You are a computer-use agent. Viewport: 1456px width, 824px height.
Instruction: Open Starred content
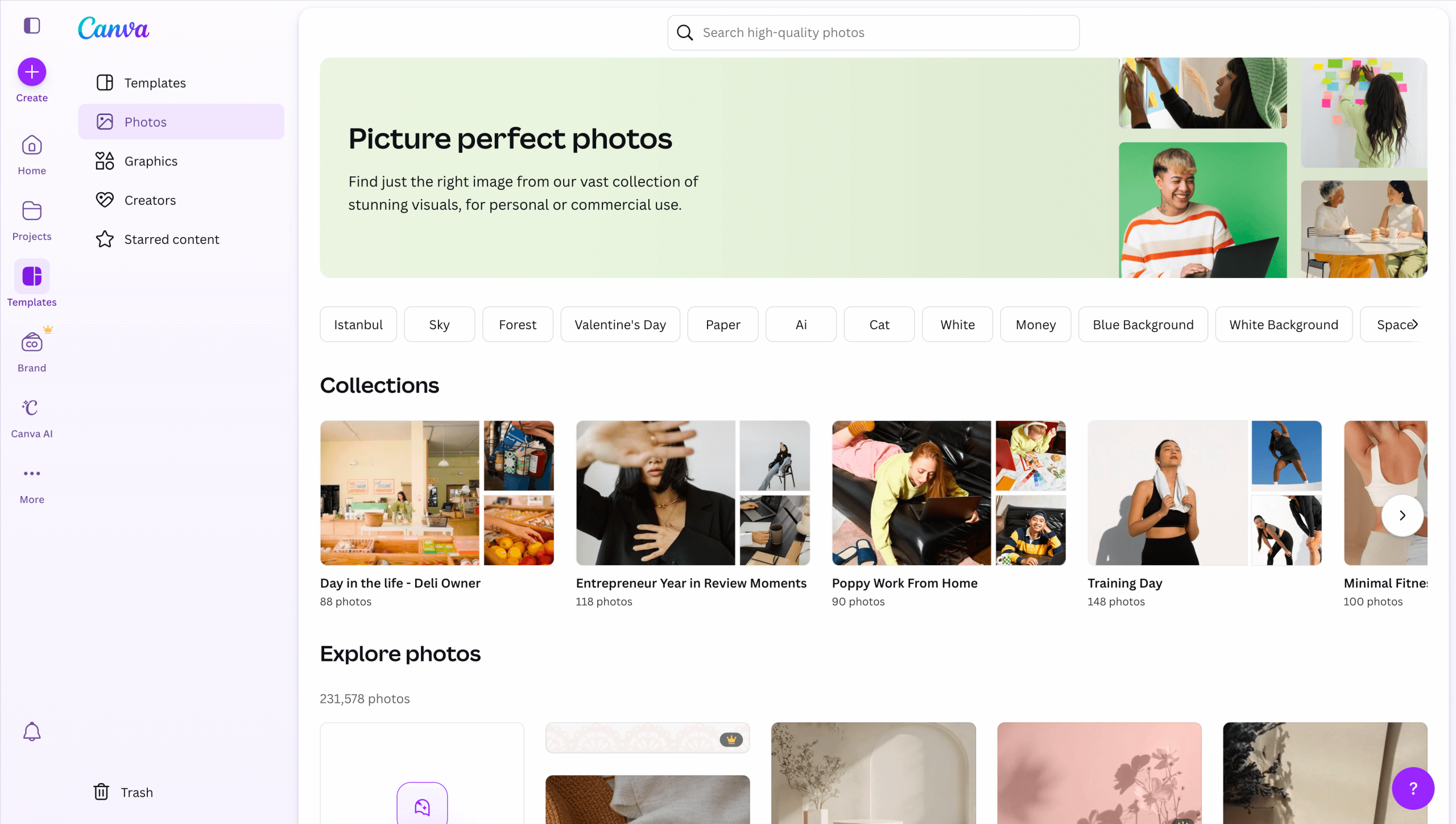pyautogui.click(x=172, y=239)
